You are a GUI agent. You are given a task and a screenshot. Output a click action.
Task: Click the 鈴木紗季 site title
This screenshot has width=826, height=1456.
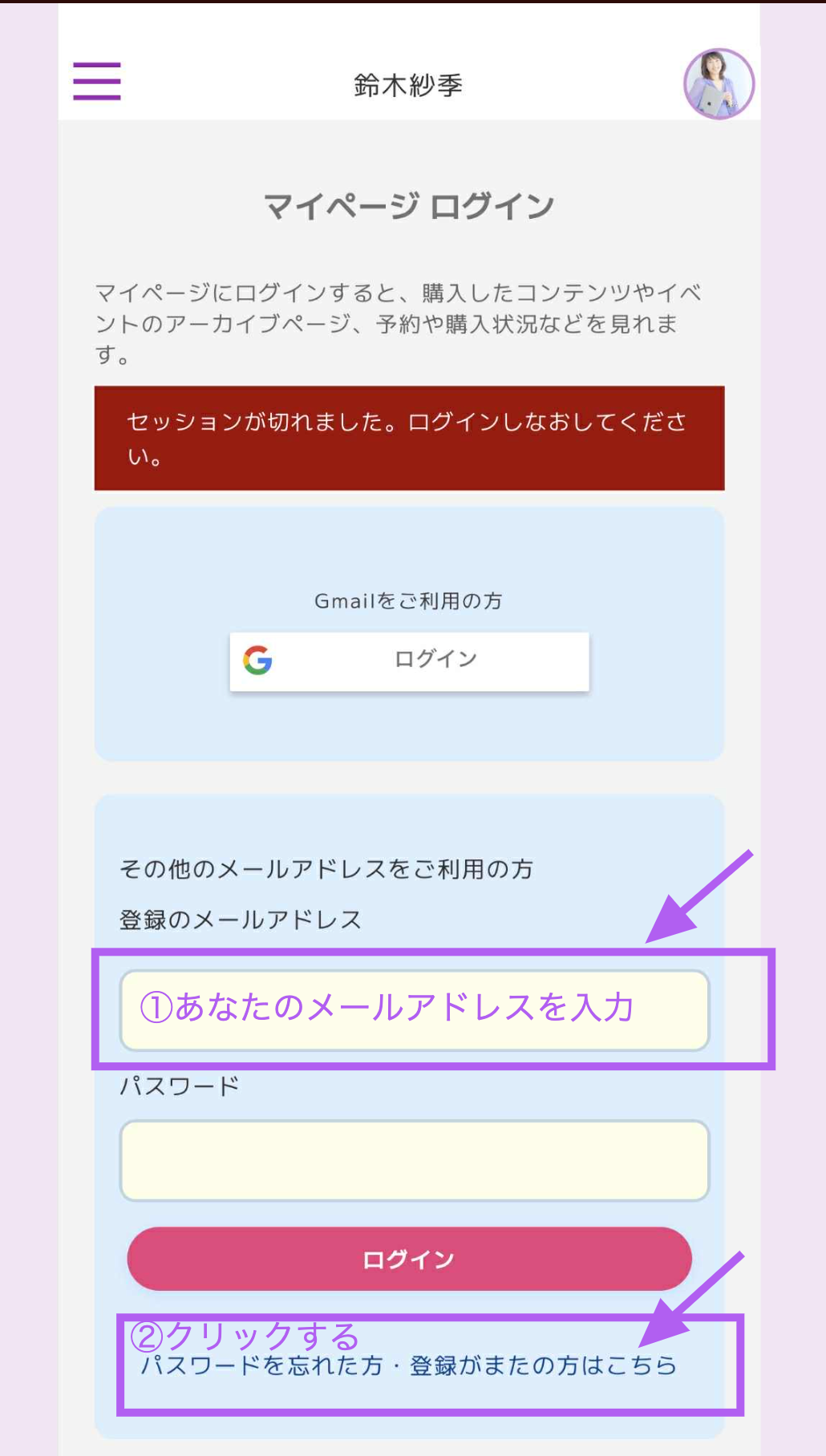pyautogui.click(x=408, y=85)
